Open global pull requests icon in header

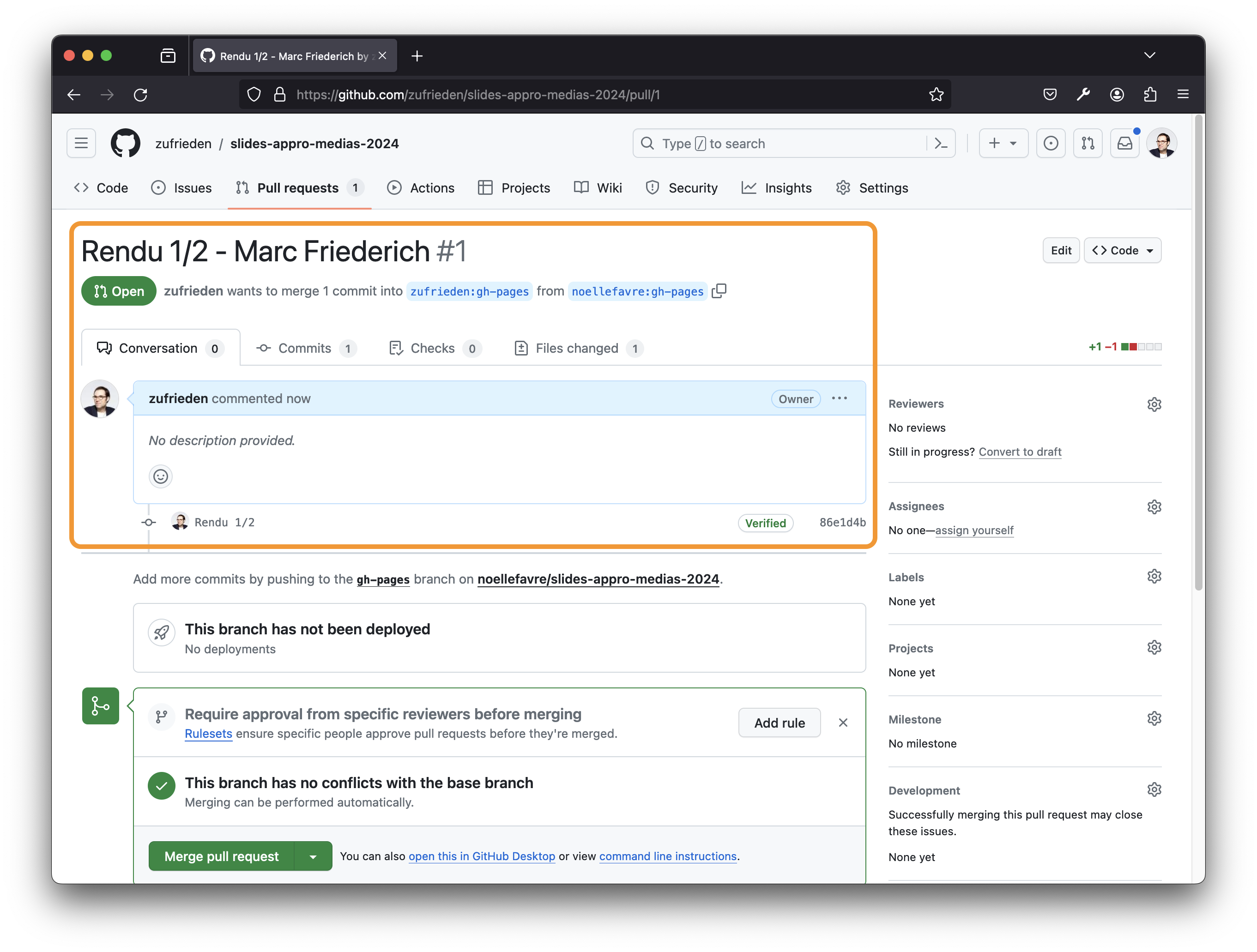[1088, 143]
